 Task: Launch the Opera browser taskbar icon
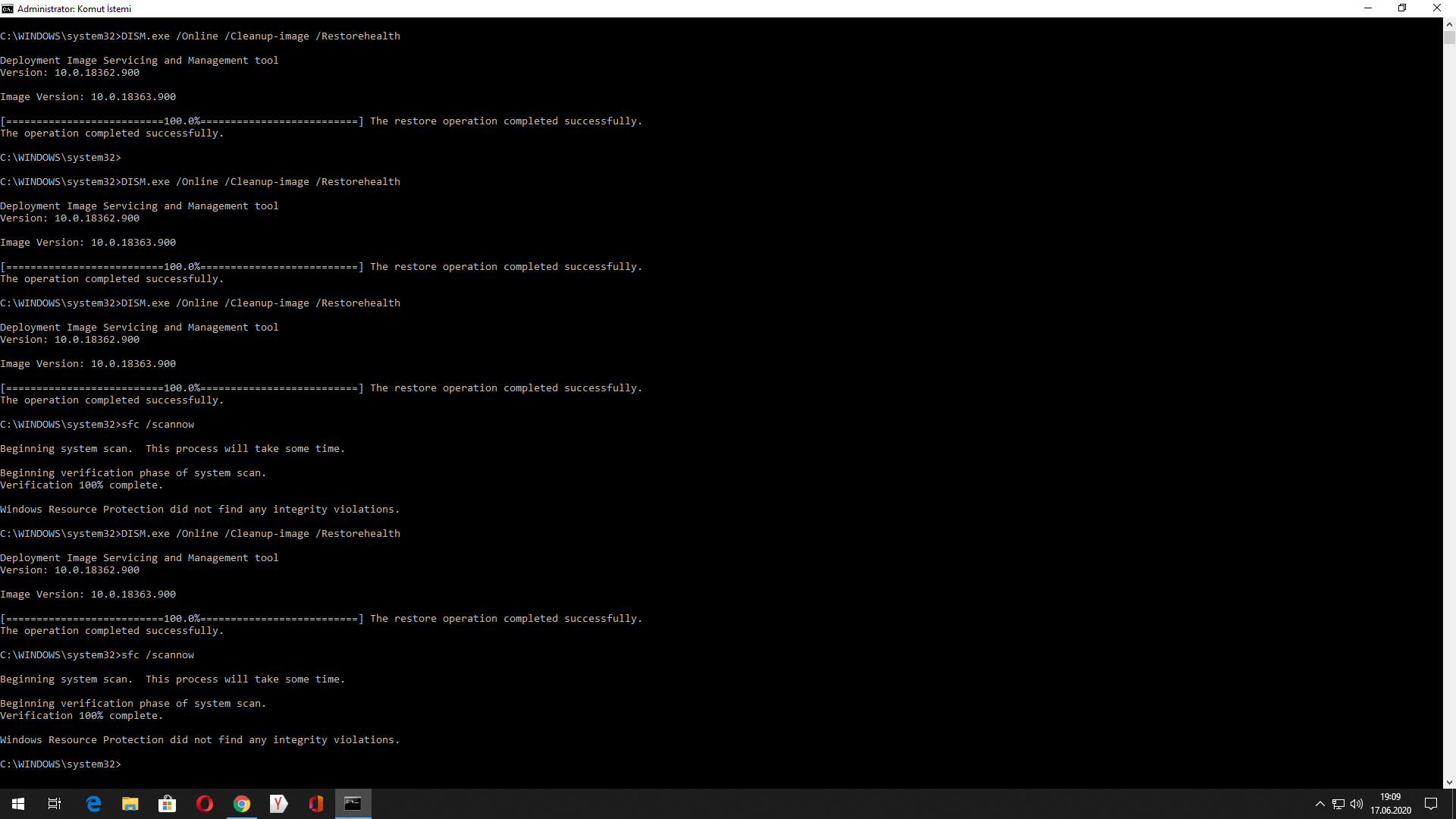point(204,804)
